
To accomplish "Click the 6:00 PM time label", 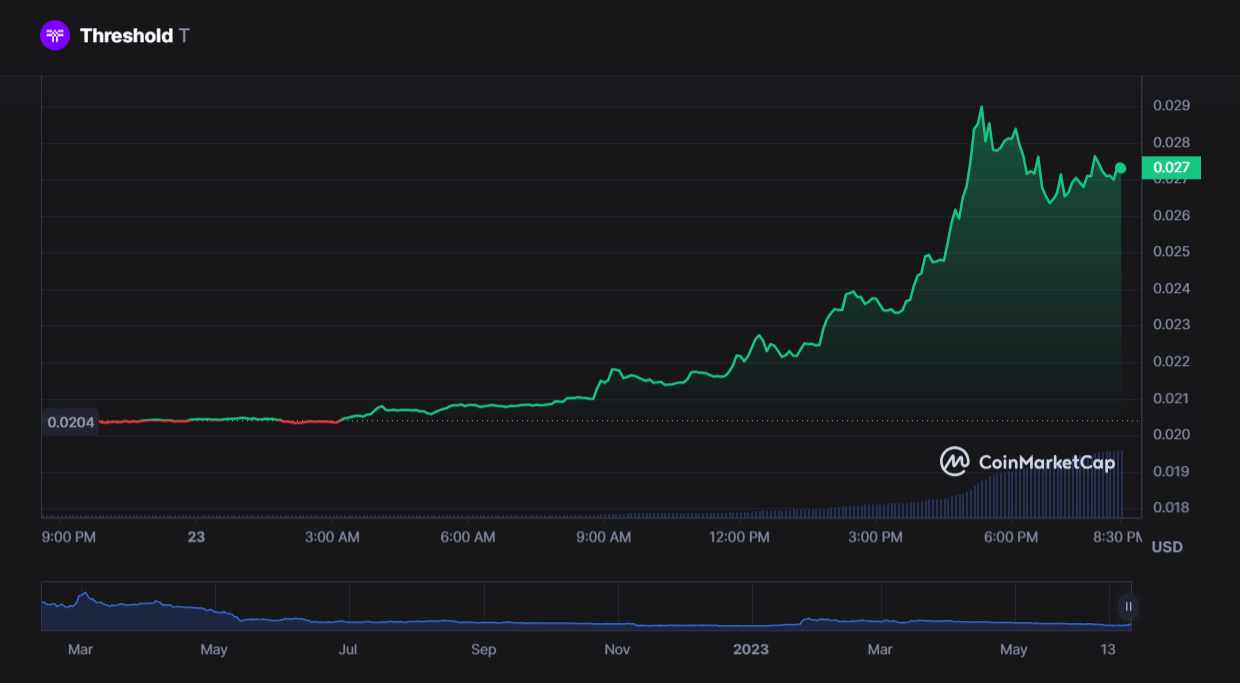I will (1011, 537).
